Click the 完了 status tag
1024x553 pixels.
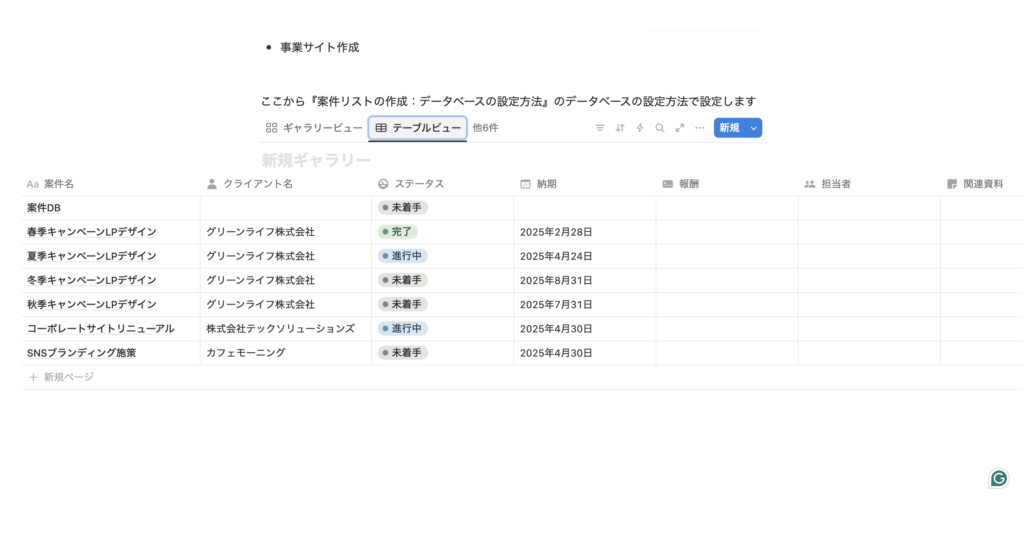pyautogui.click(x=398, y=232)
